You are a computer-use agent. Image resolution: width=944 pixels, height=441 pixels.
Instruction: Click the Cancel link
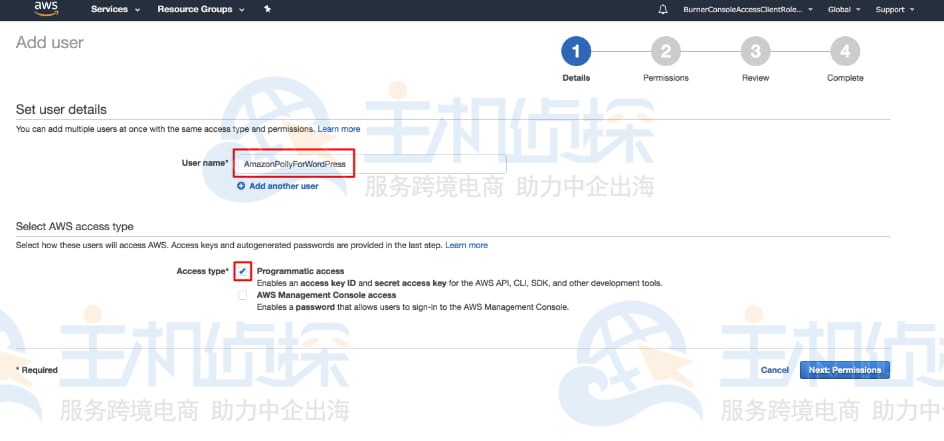(775, 370)
